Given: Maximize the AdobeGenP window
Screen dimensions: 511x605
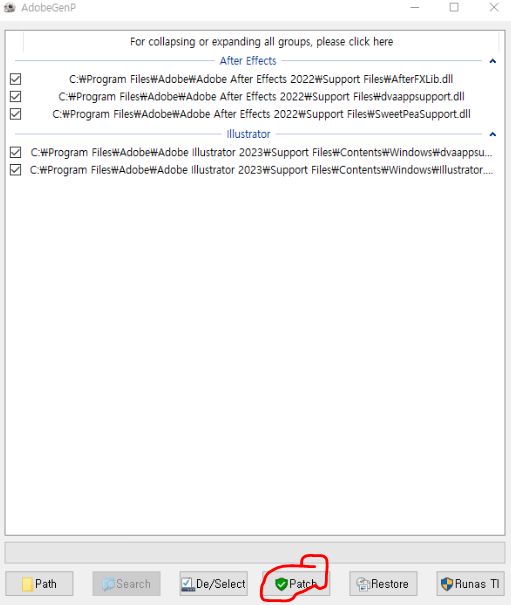Looking at the screenshot, I should pos(454,7).
